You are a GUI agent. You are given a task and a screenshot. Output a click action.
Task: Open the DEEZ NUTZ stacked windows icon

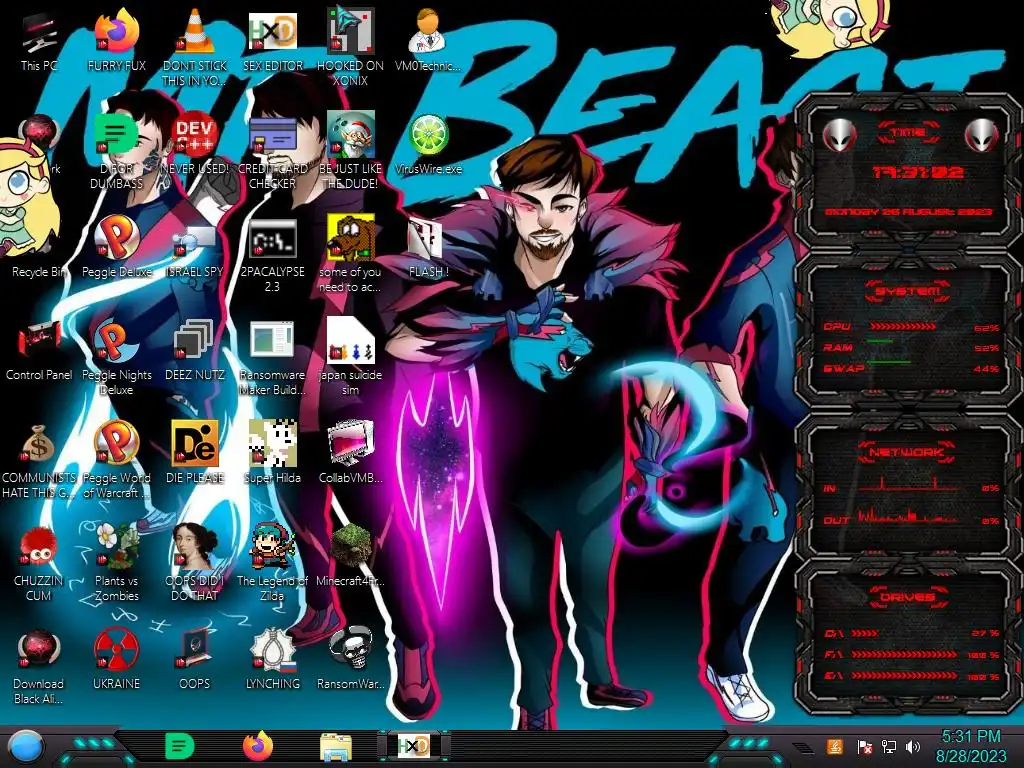(195, 351)
